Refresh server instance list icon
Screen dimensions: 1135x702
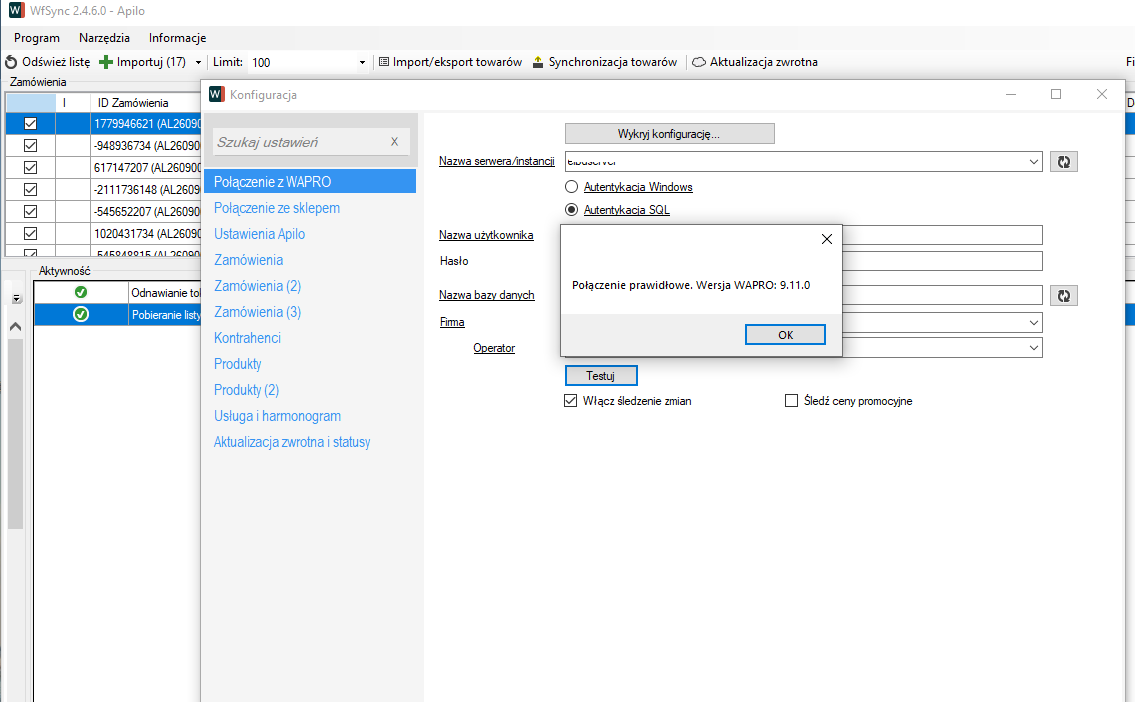pyautogui.click(x=1063, y=161)
